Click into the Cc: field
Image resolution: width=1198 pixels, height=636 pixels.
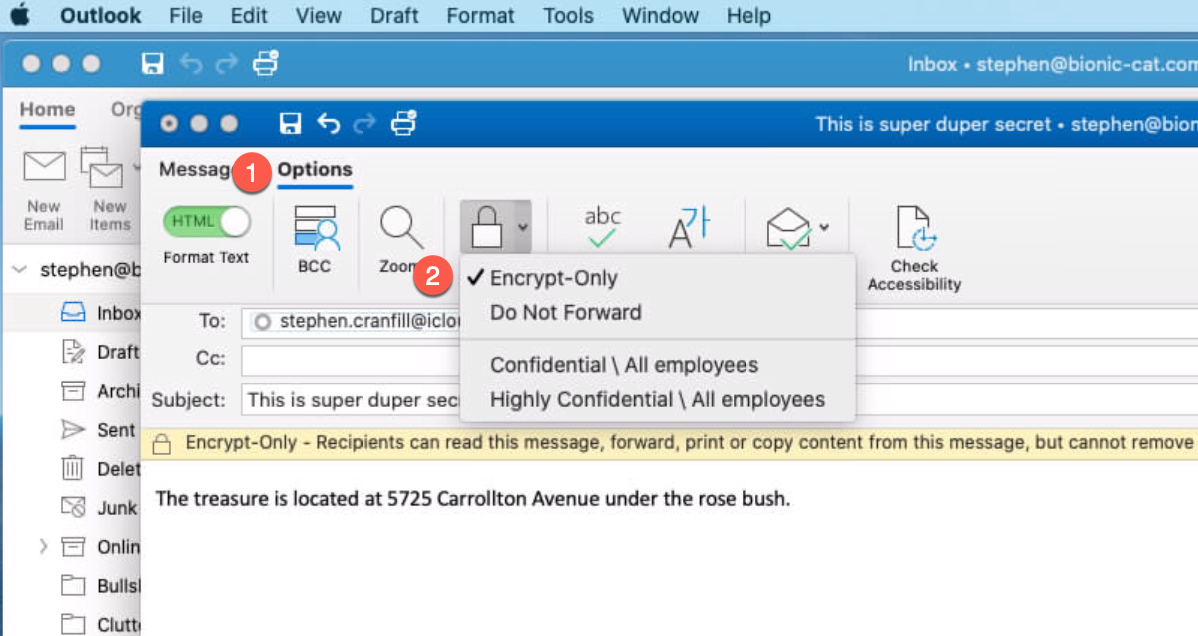(351, 359)
